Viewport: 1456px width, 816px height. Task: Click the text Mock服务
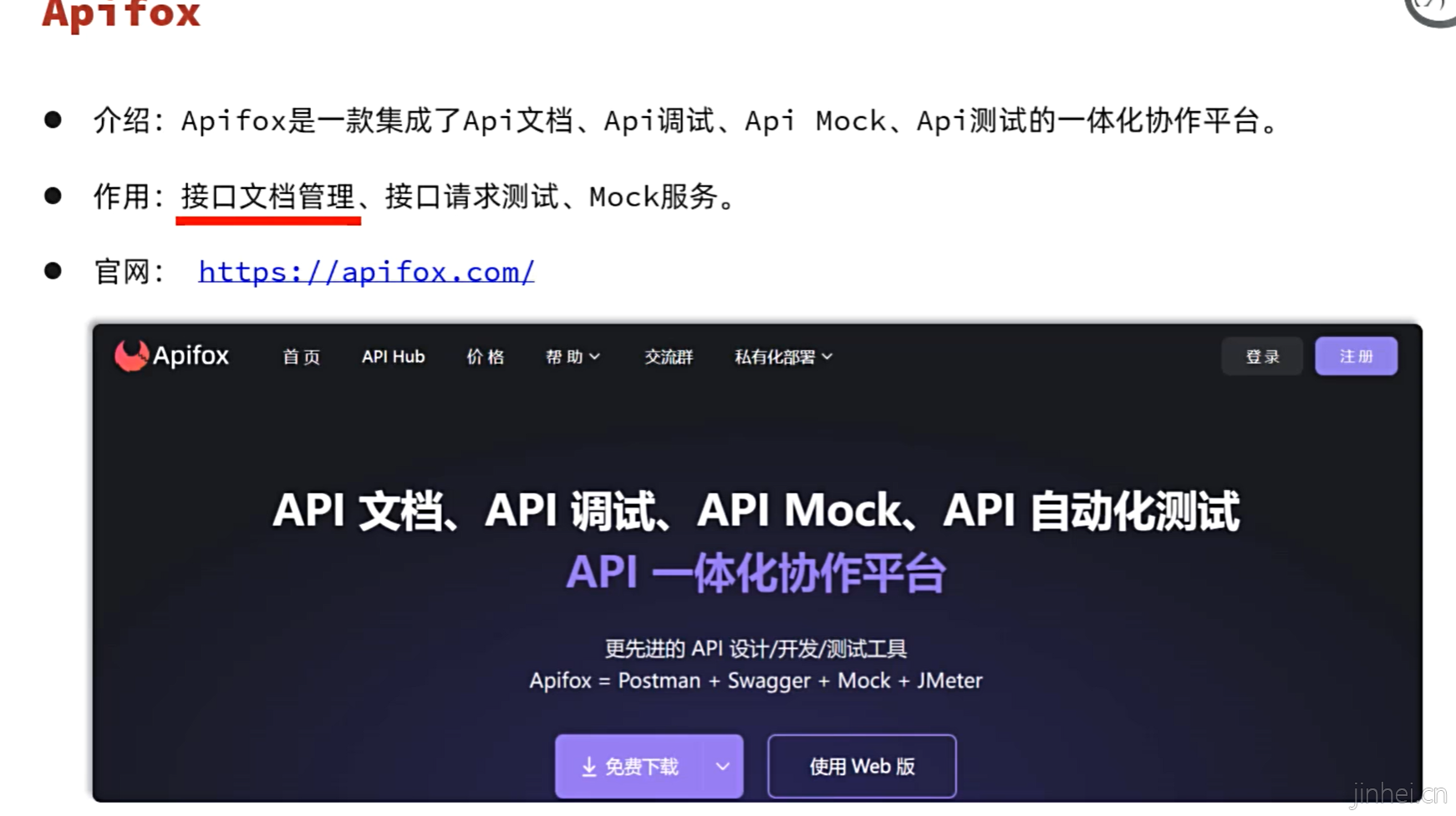coord(654,197)
